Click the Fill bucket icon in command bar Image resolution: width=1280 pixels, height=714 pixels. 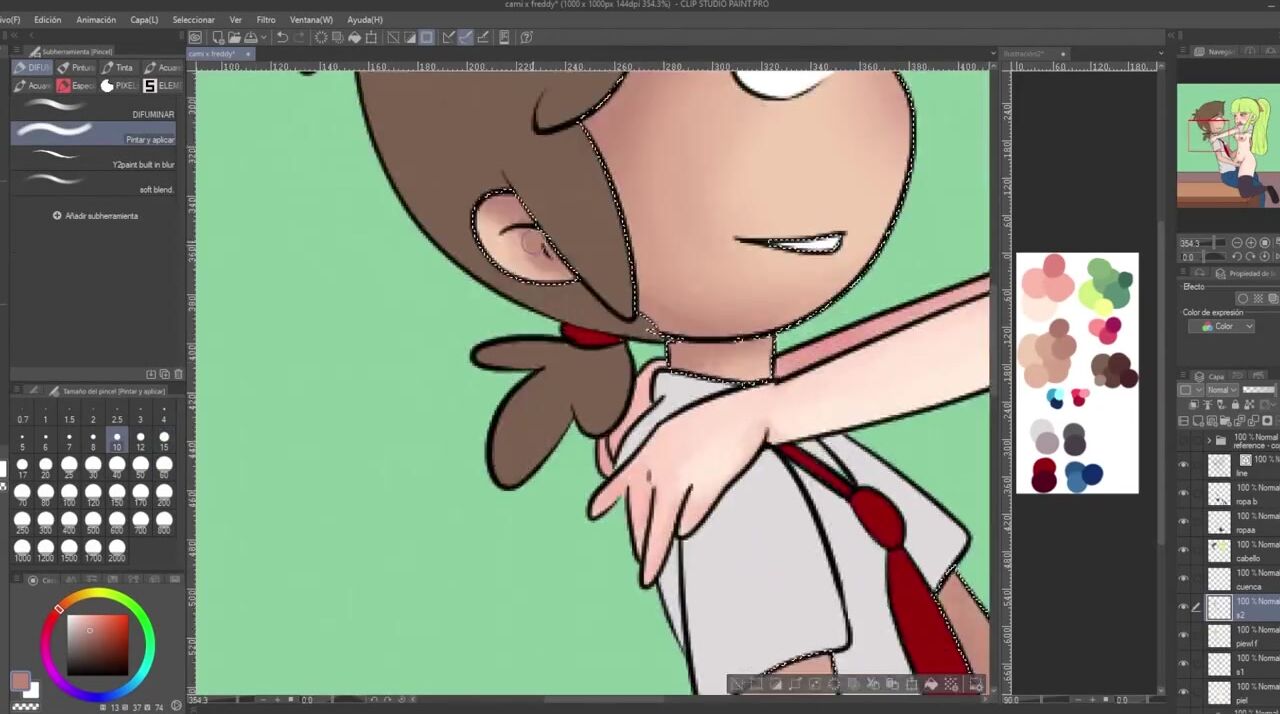coord(354,38)
